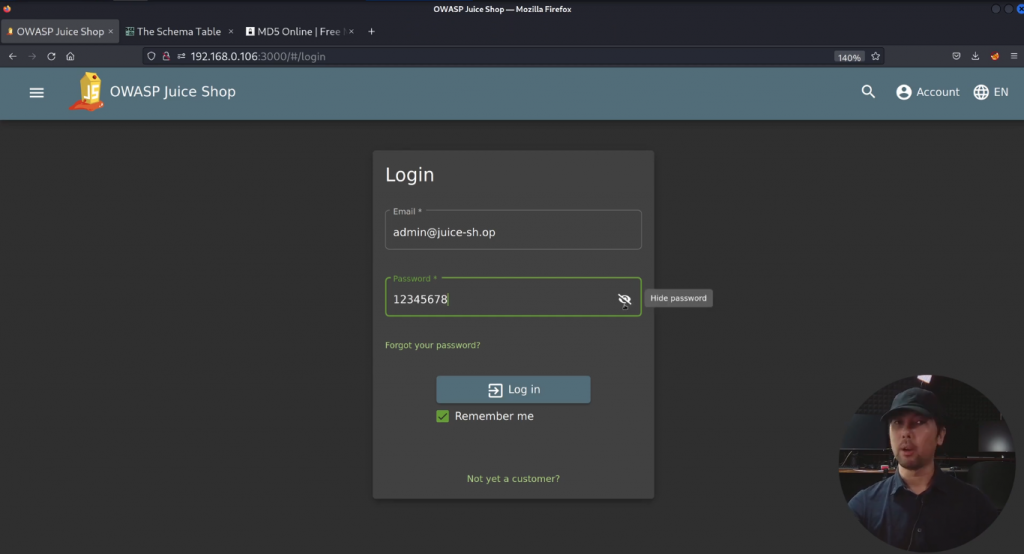Click the OWASP Juice Shop logo

click(88, 91)
